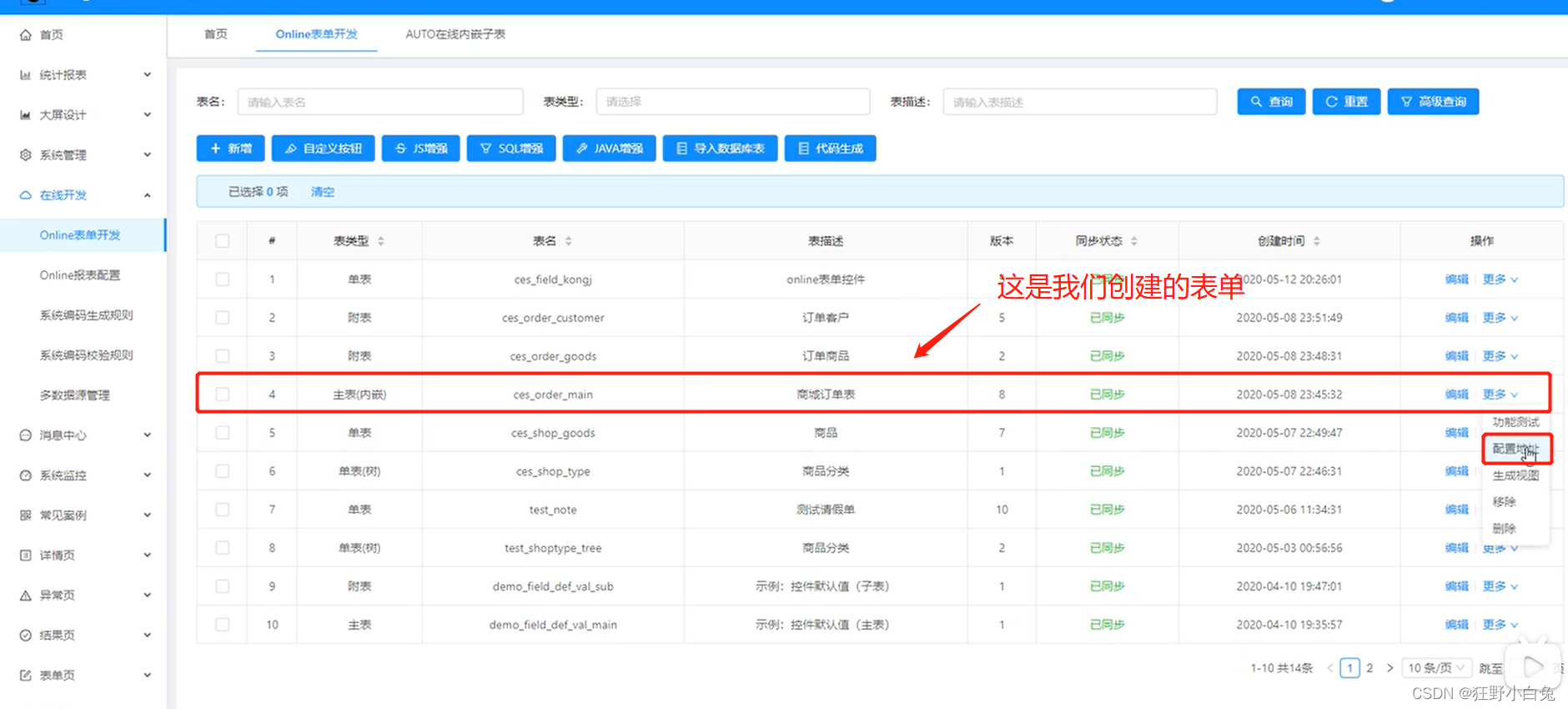Check the row for ces_order_goods

[223, 356]
